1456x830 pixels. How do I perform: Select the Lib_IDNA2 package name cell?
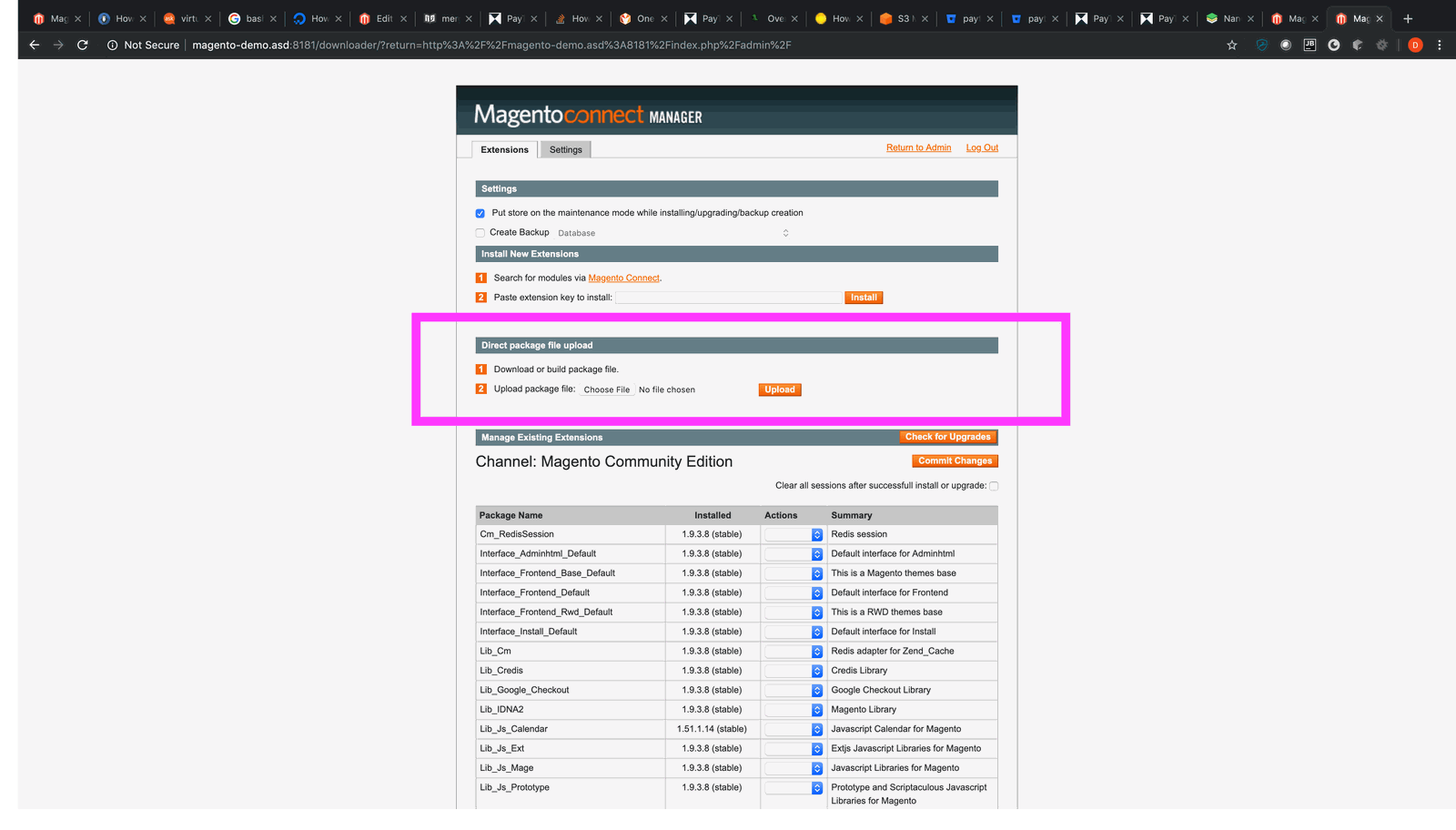[571, 710]
